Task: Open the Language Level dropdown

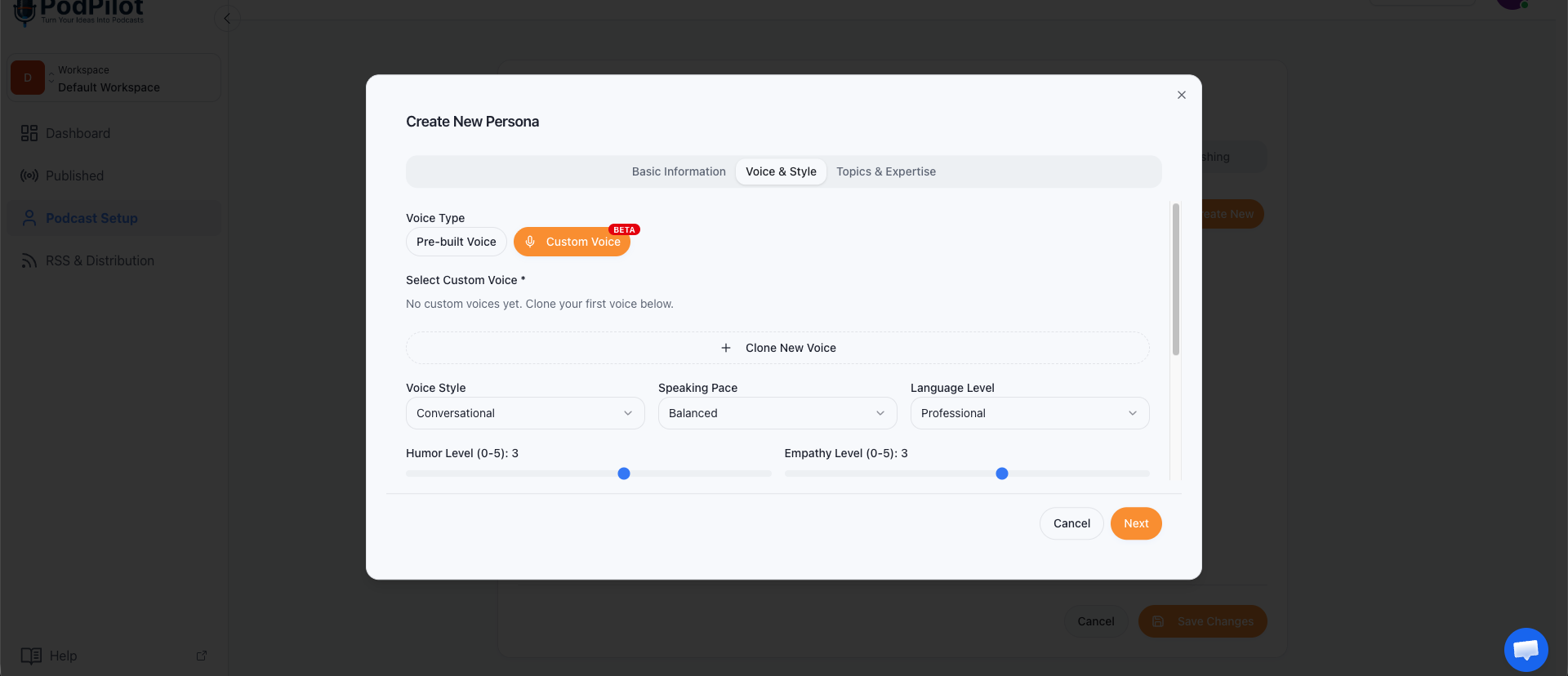Action: 1030,413
